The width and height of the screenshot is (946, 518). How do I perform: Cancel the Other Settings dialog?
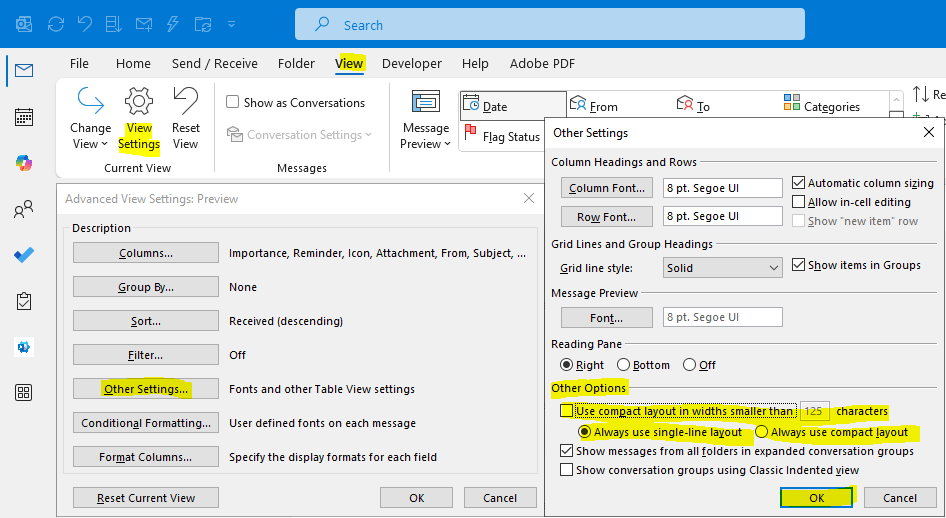900,497
